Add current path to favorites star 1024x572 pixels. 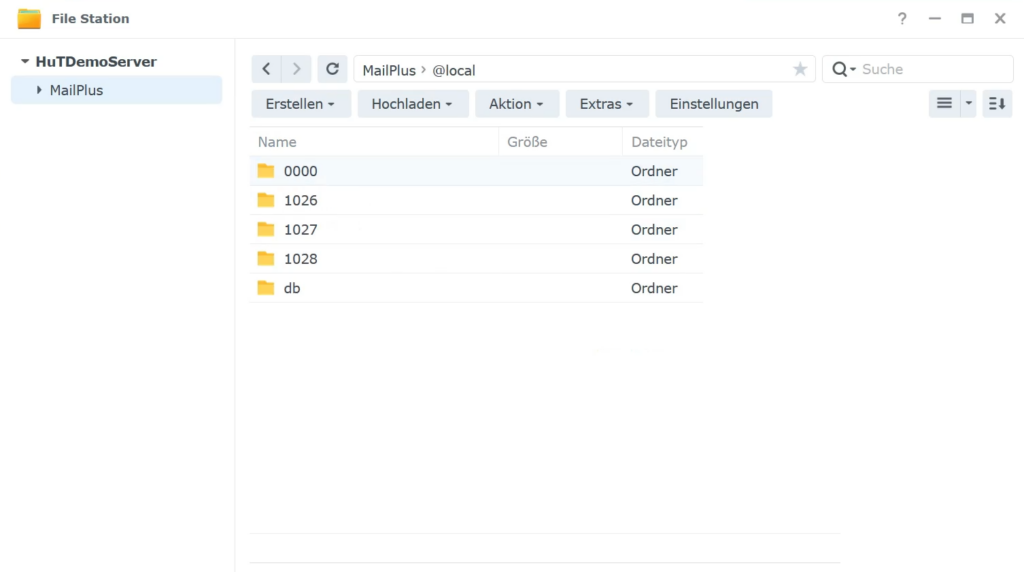pyautogui.click(x=799, y=69)
